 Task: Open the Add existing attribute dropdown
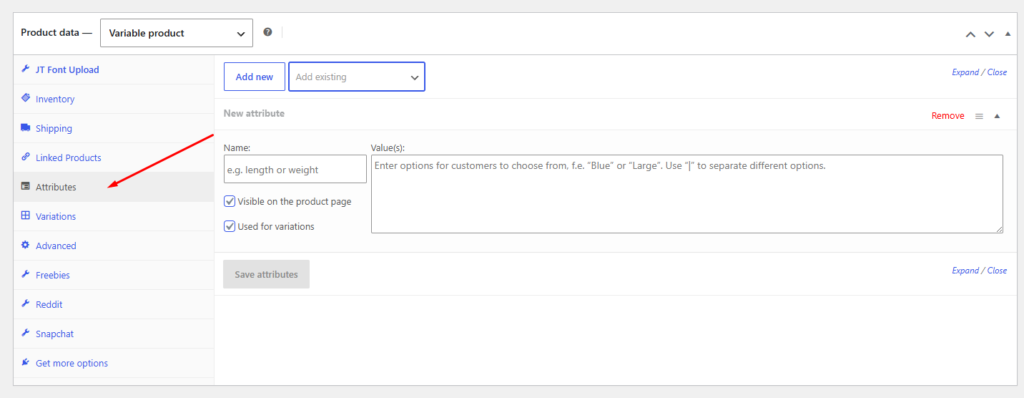[357, 76]
